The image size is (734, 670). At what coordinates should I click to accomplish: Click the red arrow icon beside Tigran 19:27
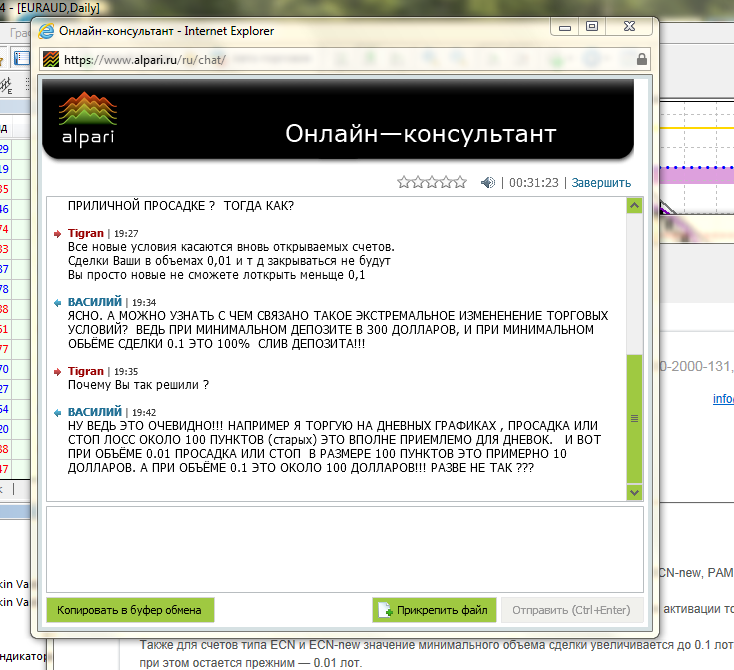coord(58,234)
